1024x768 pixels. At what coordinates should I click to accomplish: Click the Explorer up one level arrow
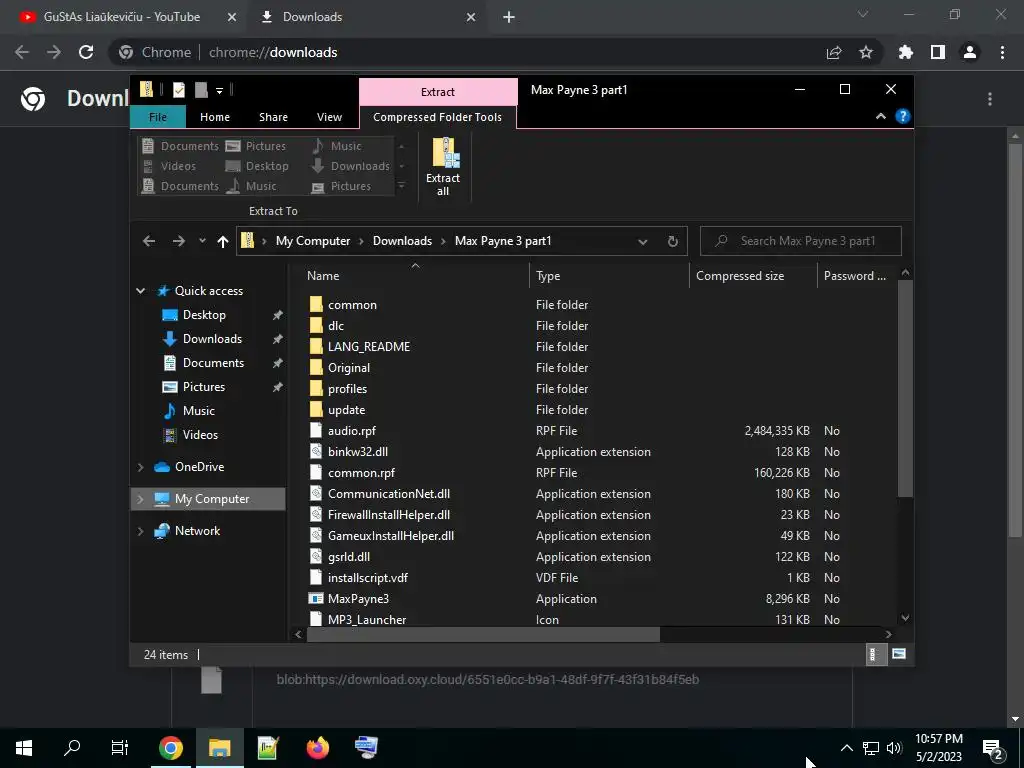223,242
